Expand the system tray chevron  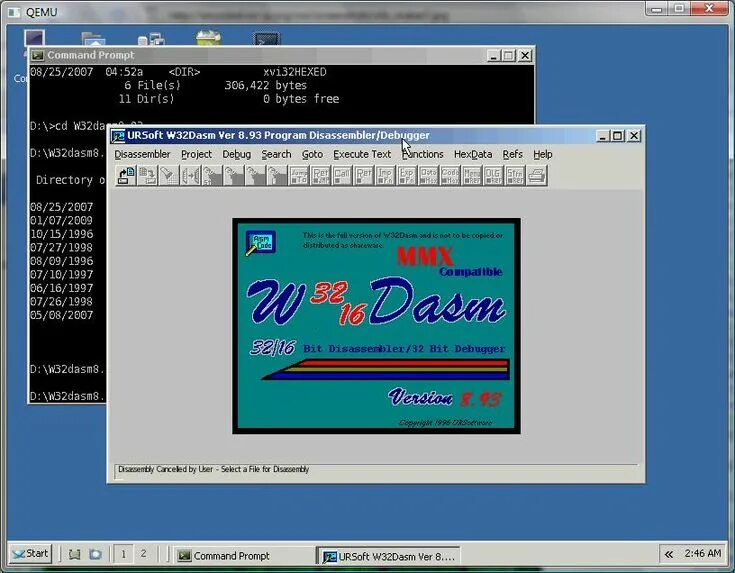coord(669,555)
